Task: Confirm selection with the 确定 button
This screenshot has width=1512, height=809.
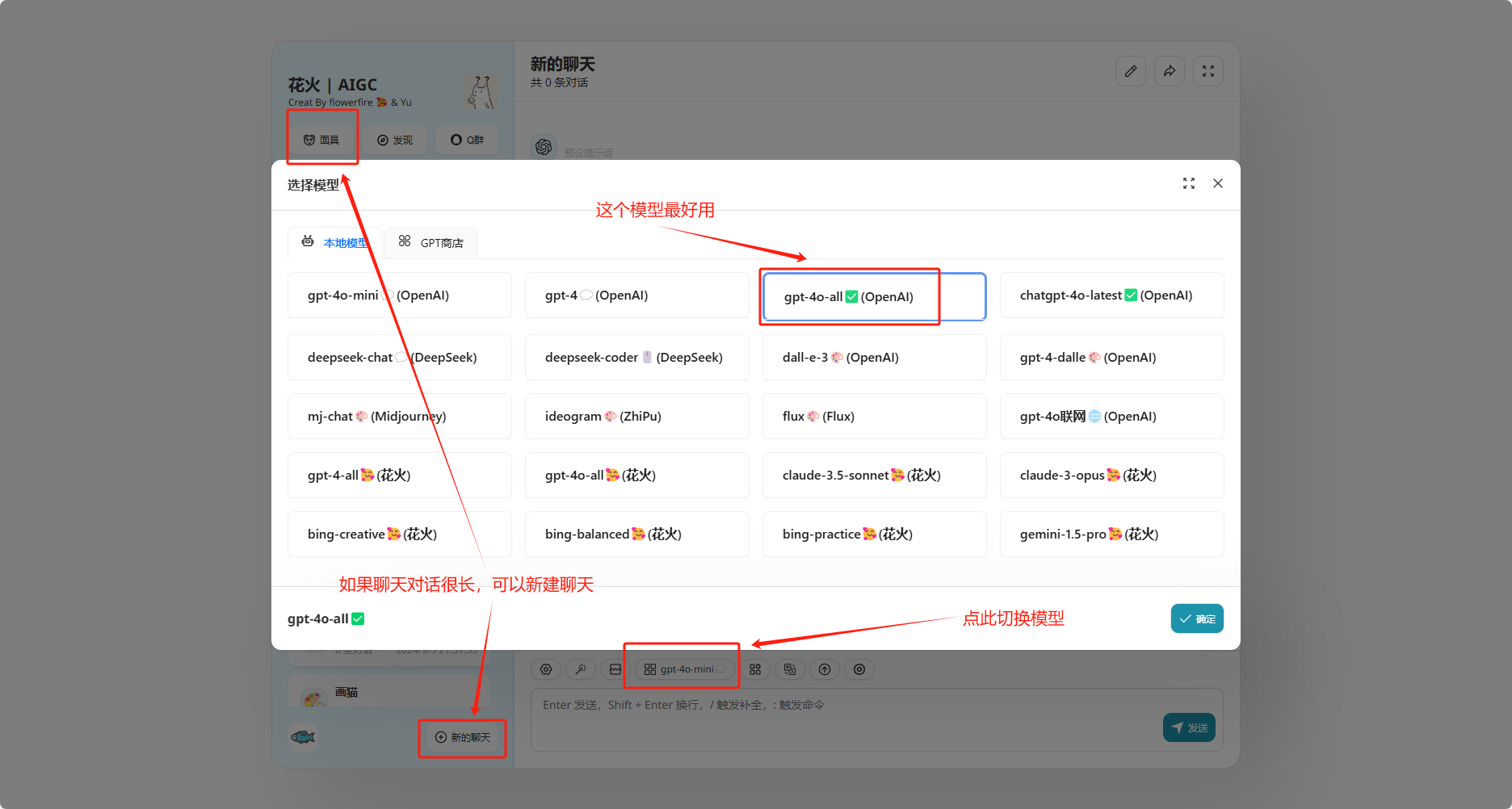Action: (1197, 618)
